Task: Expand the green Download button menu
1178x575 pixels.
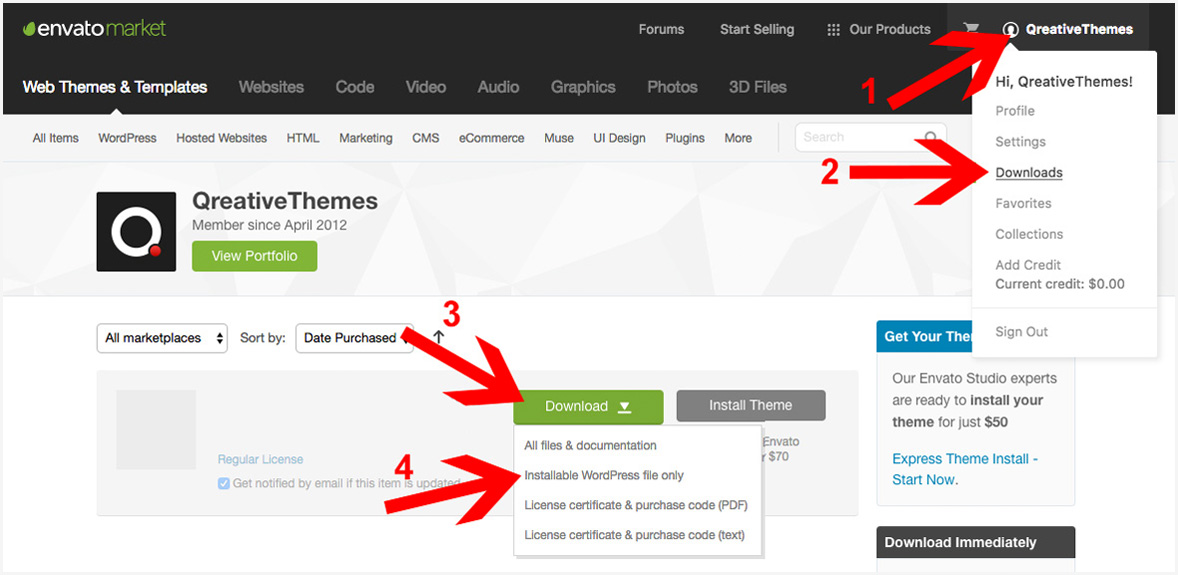Action: (588, 407)
